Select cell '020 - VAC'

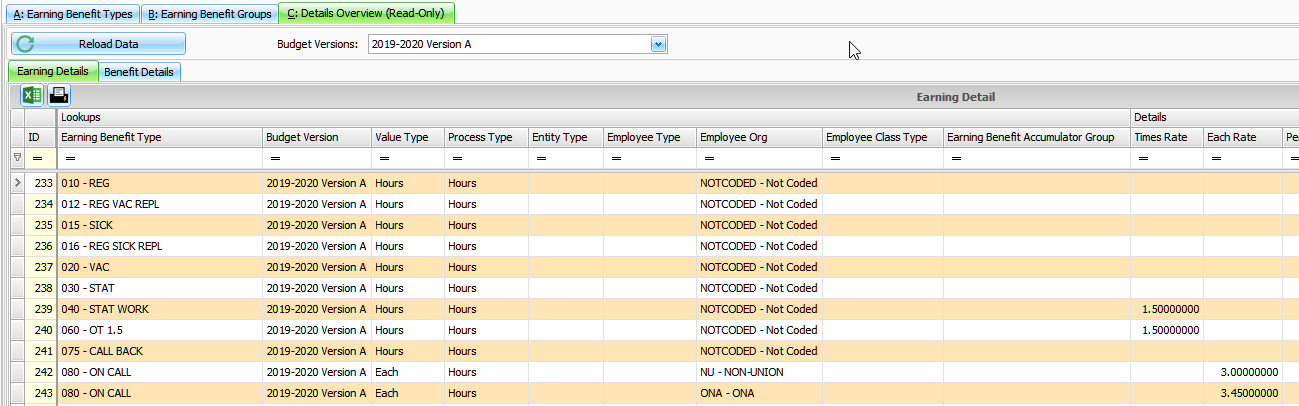point(159,267)
